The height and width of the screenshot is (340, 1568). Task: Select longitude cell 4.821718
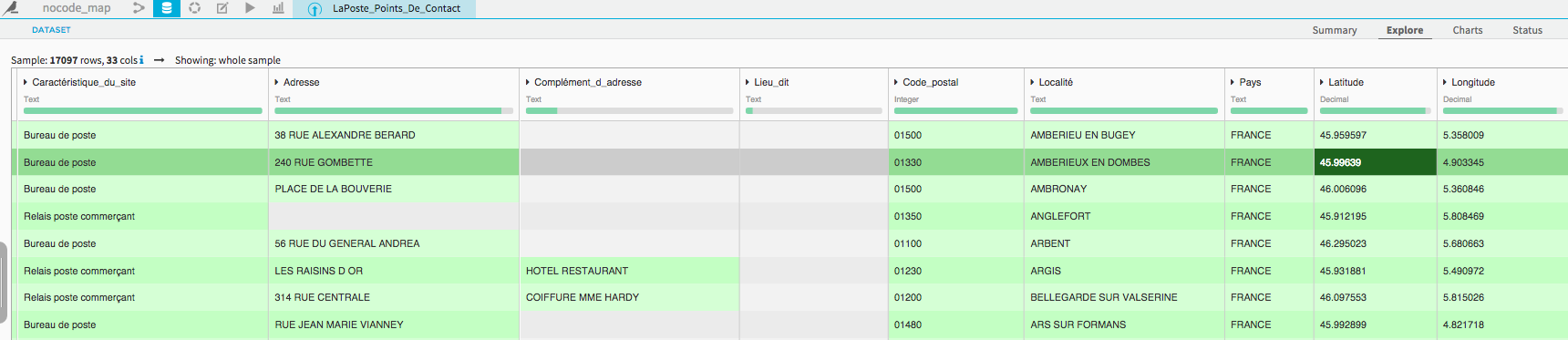[1502, 325]
